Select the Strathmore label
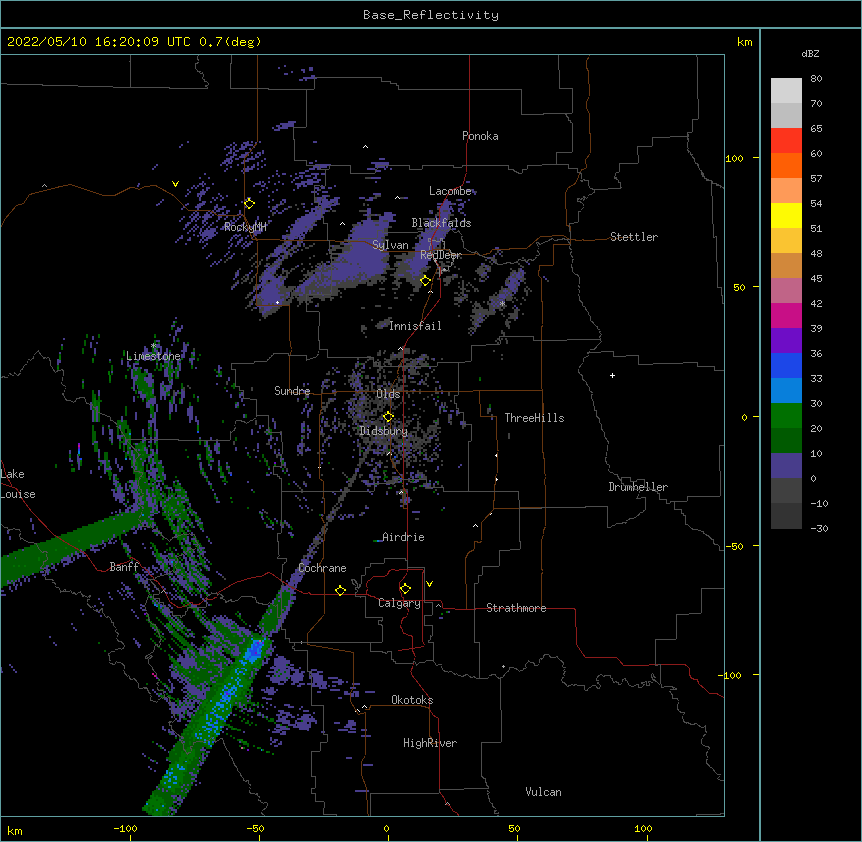The height and width of the screenshot is (842, 862). tap(516, 608)
